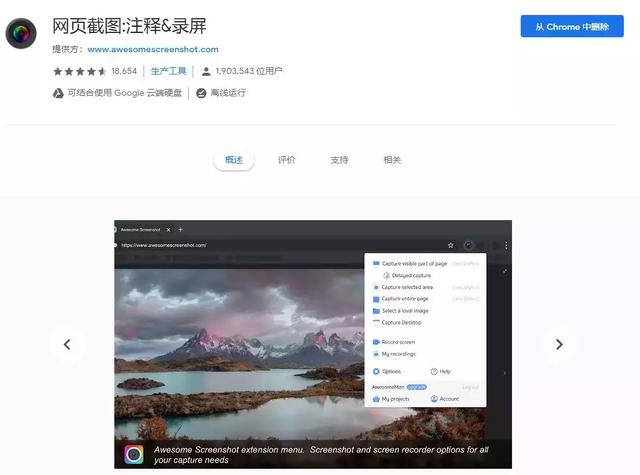640x475 pixels.
Task: Choose Capture visible part of page
Action: 414,264
